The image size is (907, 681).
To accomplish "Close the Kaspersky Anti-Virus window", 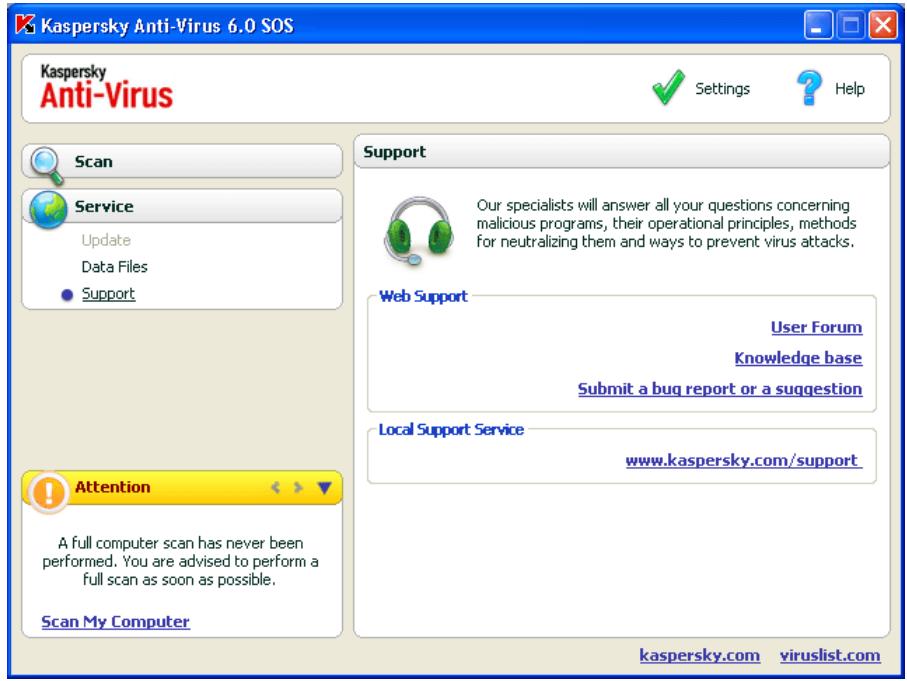I will coord(883,25).
